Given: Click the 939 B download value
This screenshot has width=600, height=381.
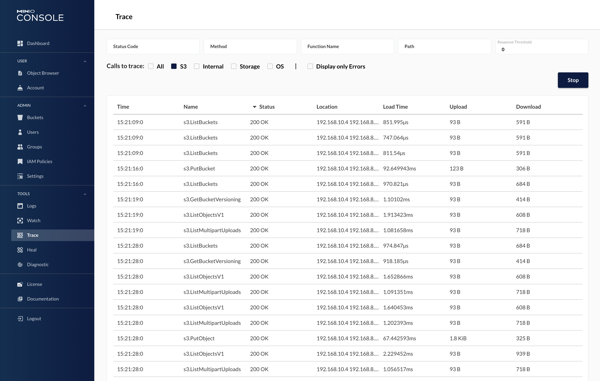Looking at the screenshot, I should coord(523,354).
